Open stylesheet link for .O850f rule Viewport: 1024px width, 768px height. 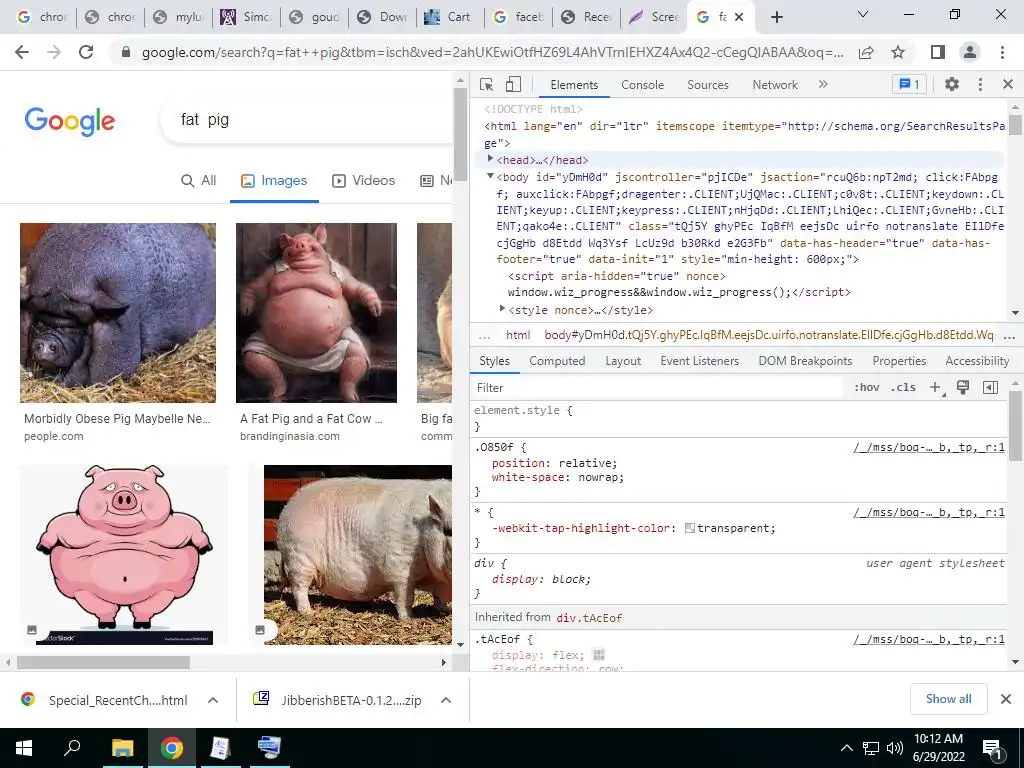[x=929, y=447]
